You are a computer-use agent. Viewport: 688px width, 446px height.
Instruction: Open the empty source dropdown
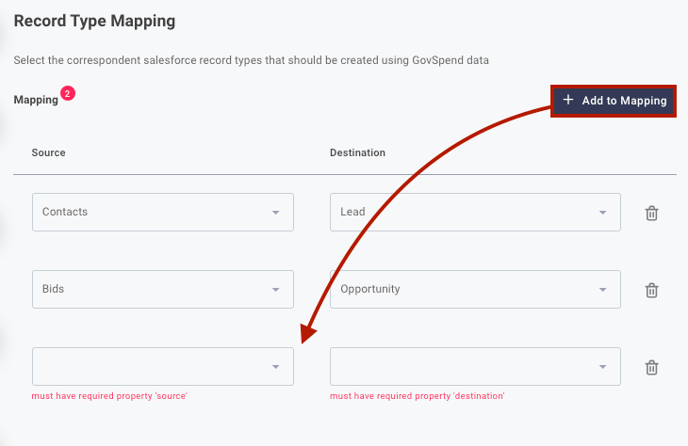point(163,367)
